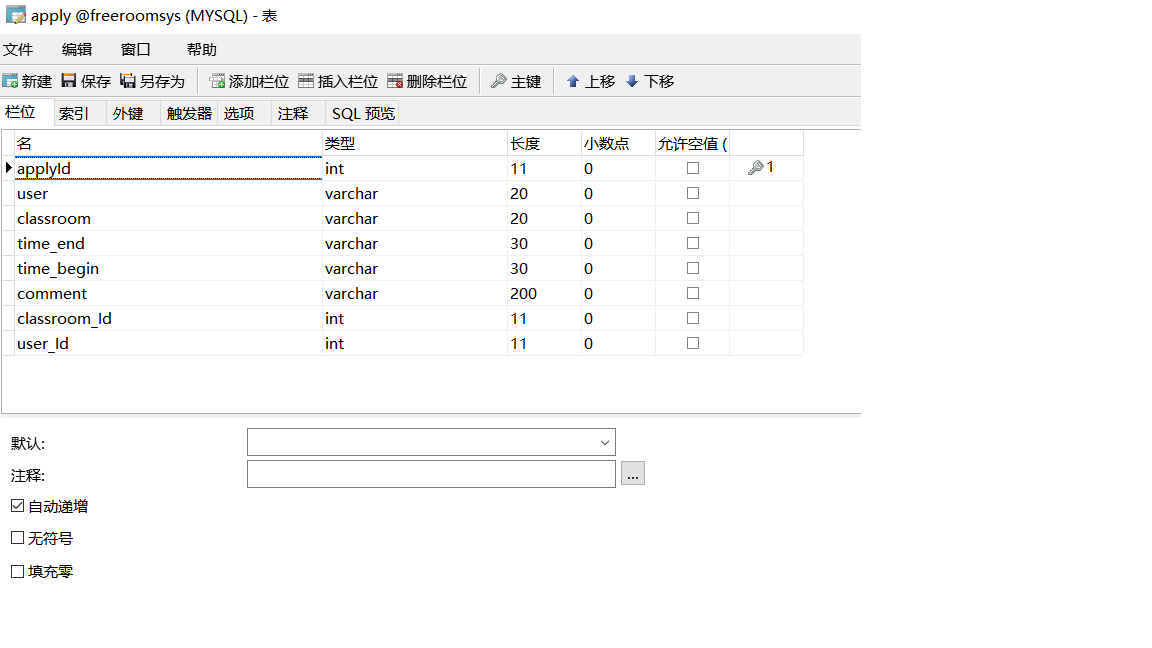The width and height of the screenshot is (1152, 648).
Task: Switch to the Indexes (索引) tab
Action: pyautogui.click(x=80, y=113)
